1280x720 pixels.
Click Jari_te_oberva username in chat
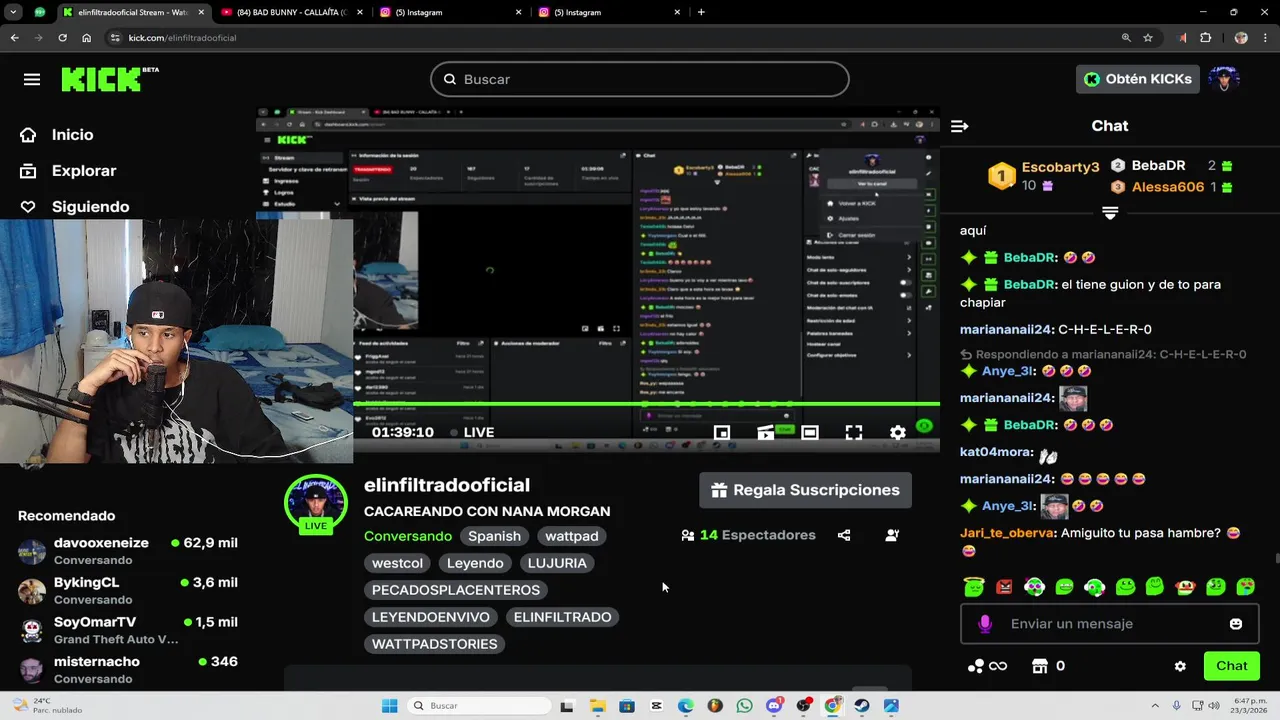click(x=1008, y=533)
